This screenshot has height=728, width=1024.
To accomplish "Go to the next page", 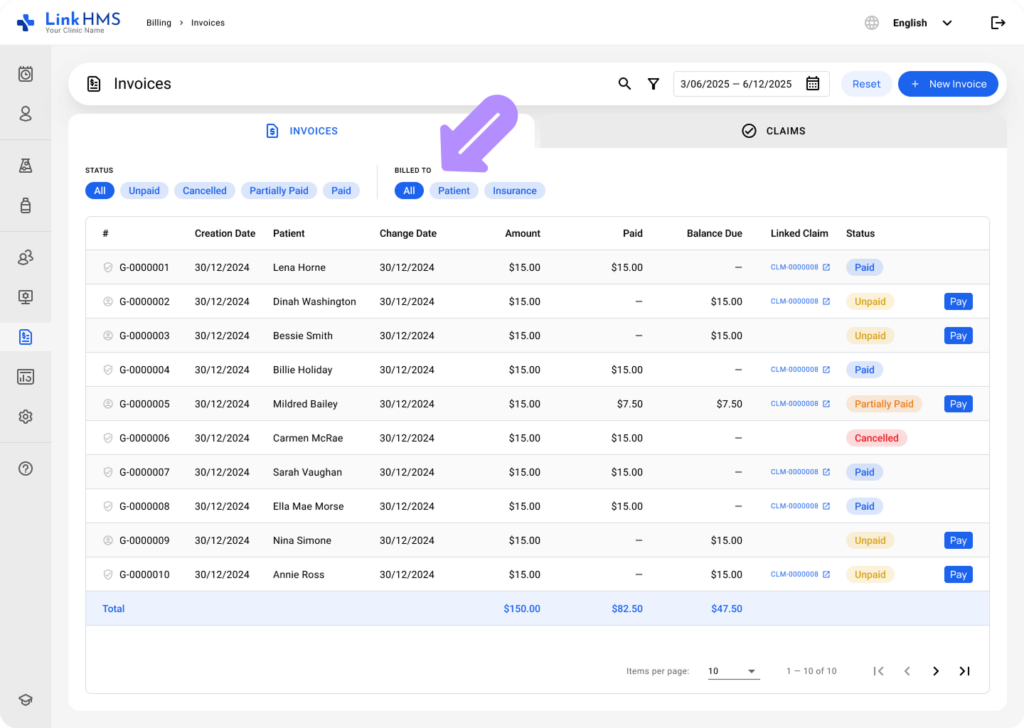I will point(936,671).
